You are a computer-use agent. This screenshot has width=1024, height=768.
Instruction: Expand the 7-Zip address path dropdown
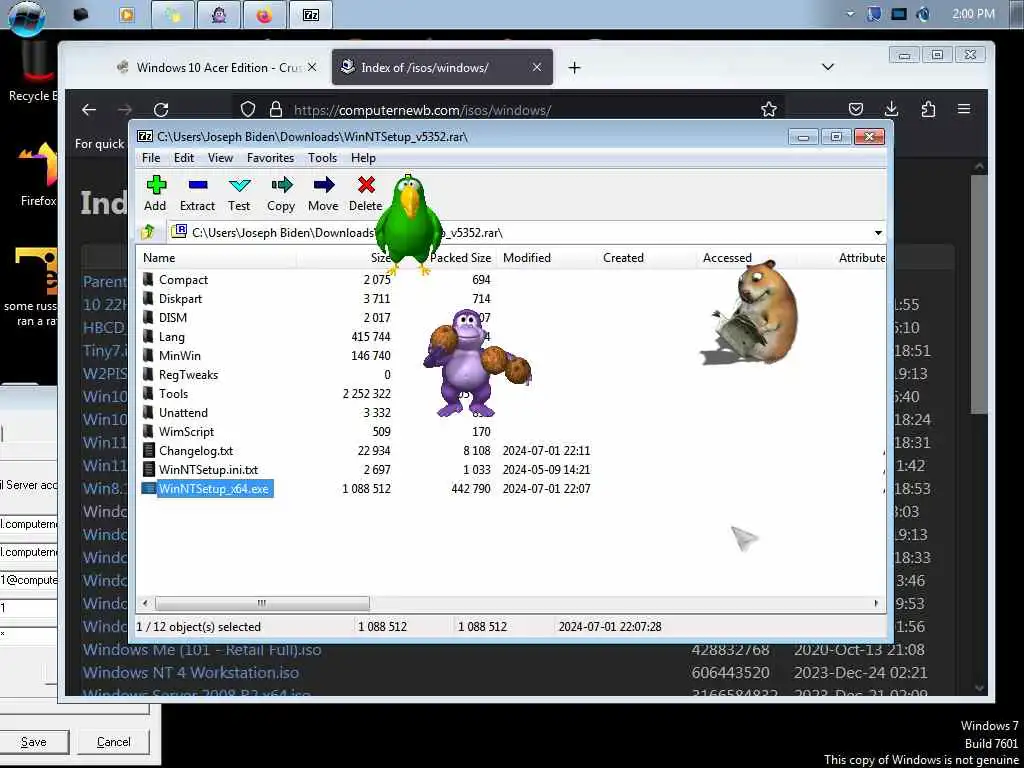[878, 232]
